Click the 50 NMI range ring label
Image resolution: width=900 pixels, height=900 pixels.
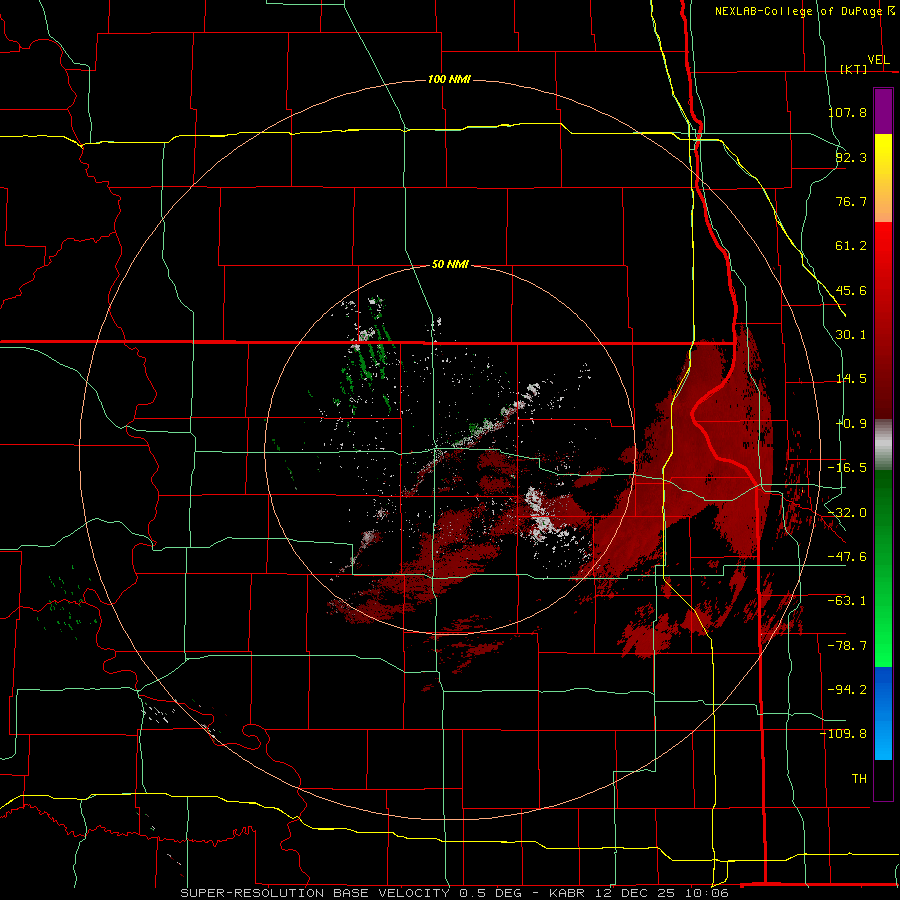point(450,264)
